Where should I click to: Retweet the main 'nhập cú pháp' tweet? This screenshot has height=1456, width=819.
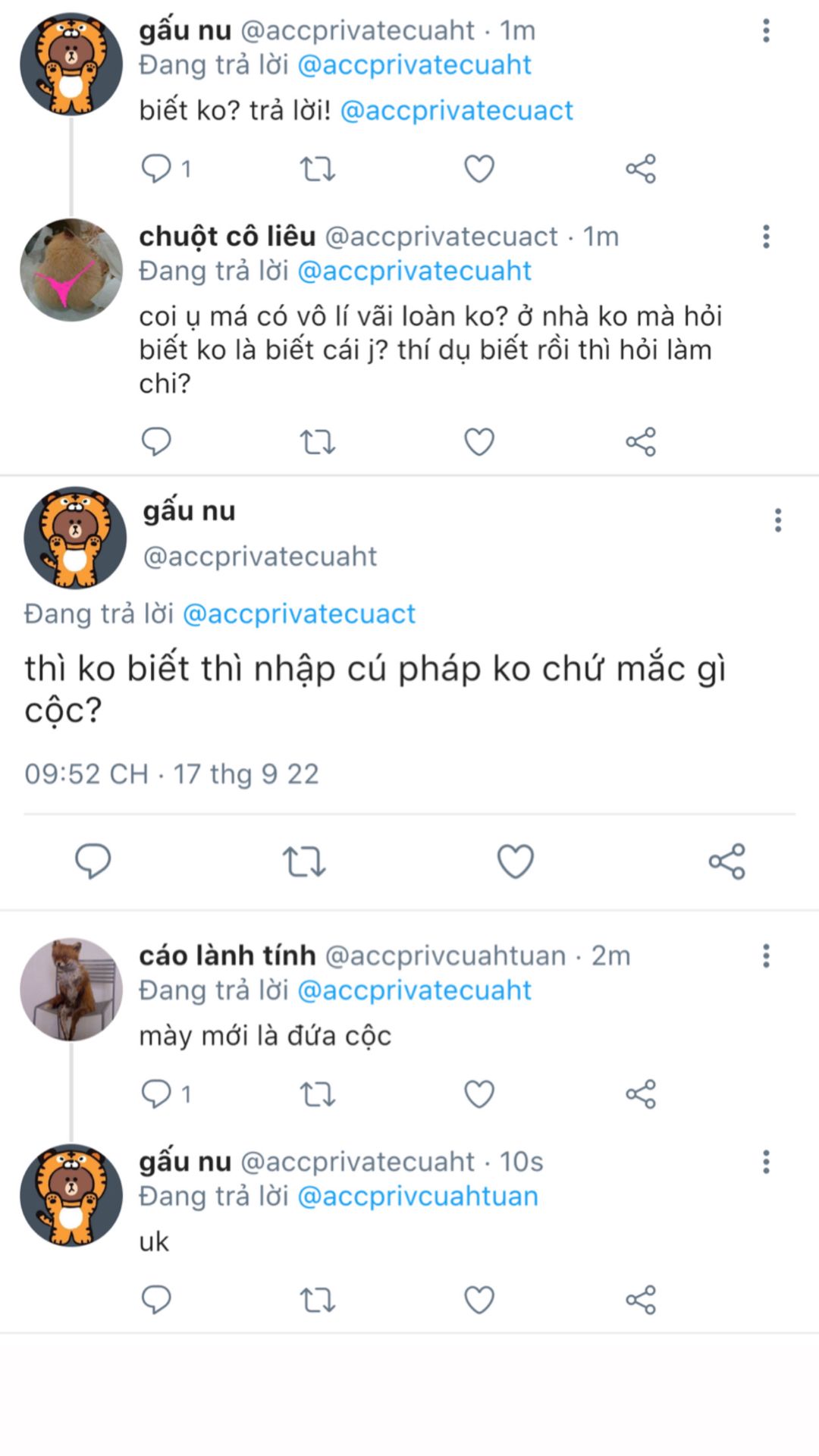pyautogui.click(x=303, y=861)
